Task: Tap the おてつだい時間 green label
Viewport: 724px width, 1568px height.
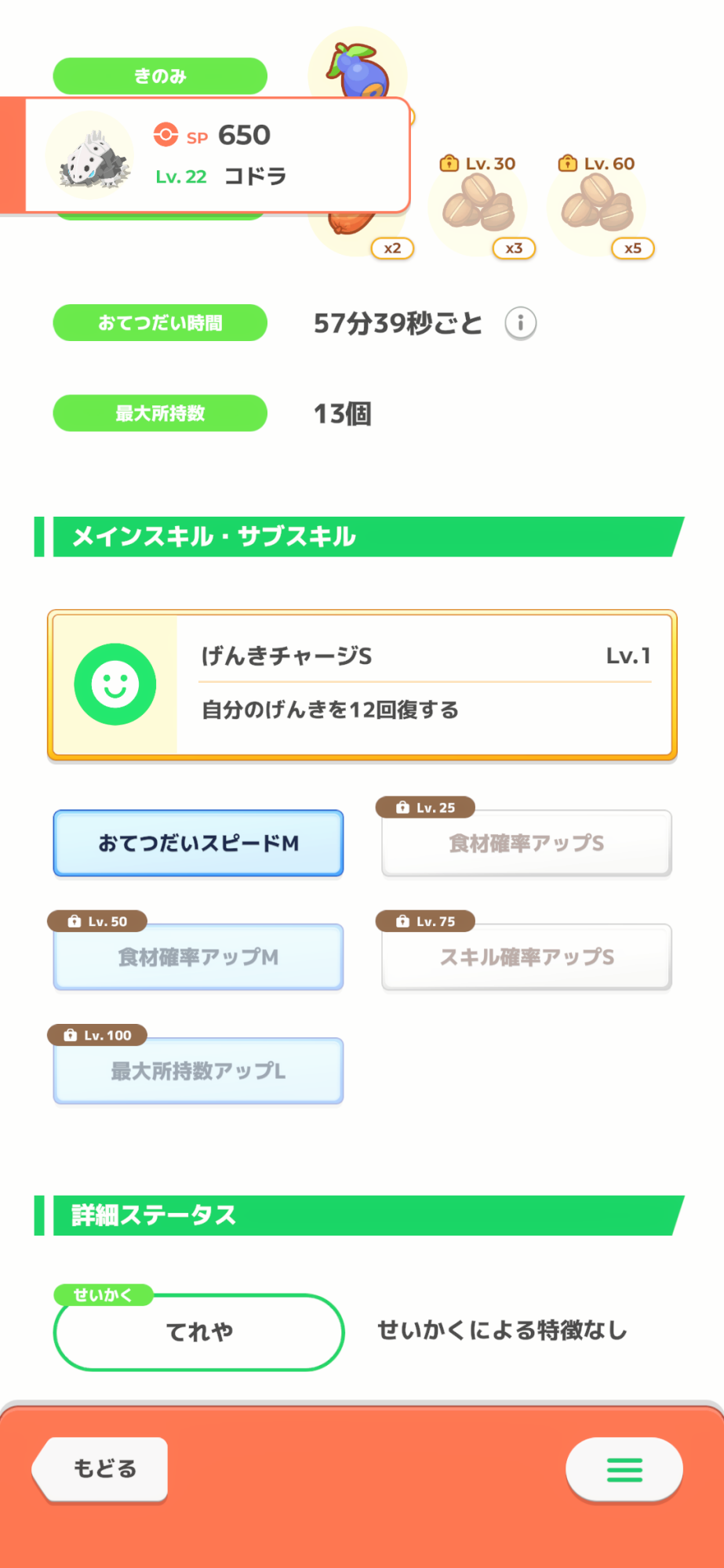Action: point(160,323)
